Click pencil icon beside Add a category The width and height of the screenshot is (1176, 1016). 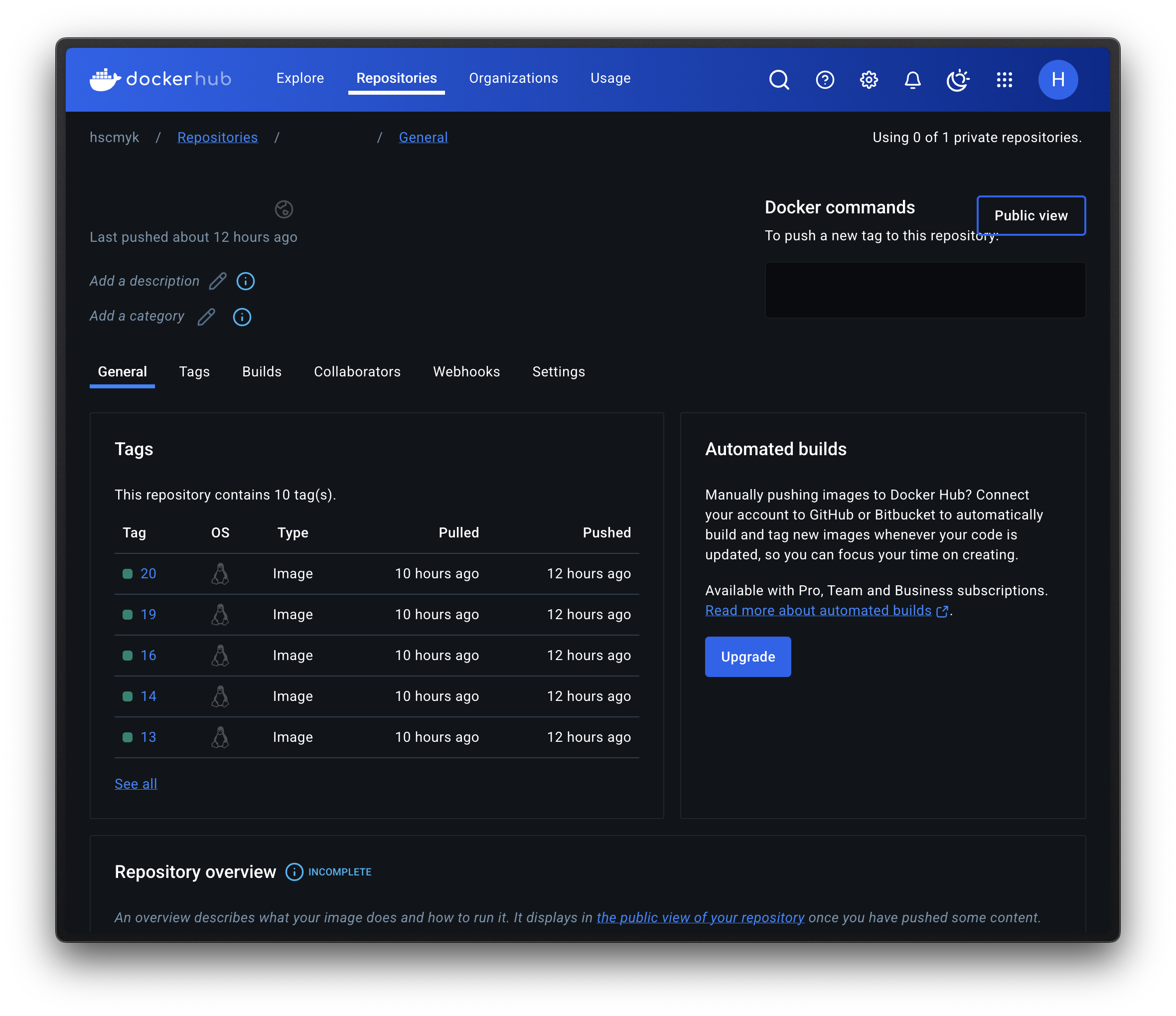tap(207, 317)
